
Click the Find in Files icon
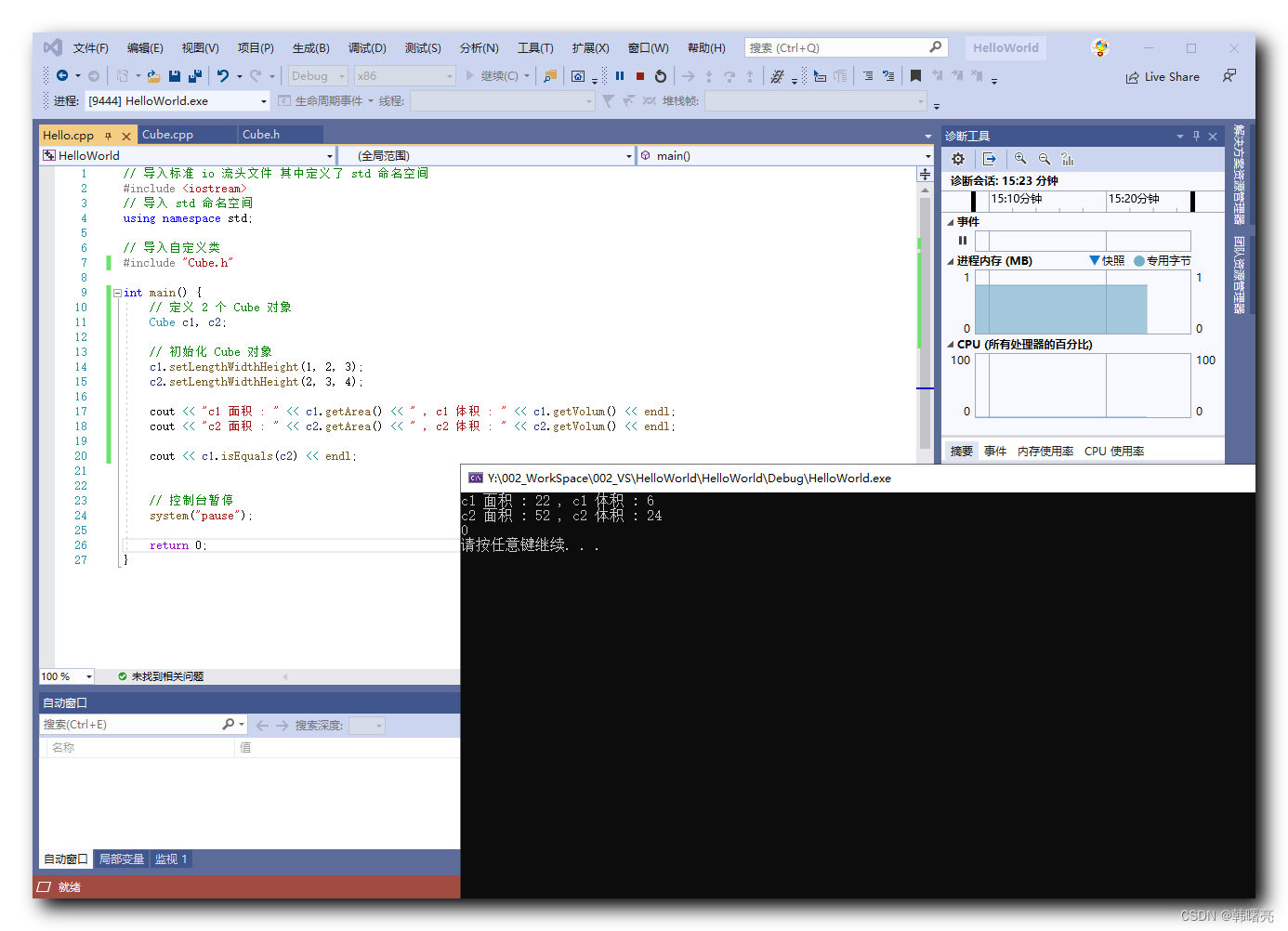pyautogui.click(x=550, y=76)
